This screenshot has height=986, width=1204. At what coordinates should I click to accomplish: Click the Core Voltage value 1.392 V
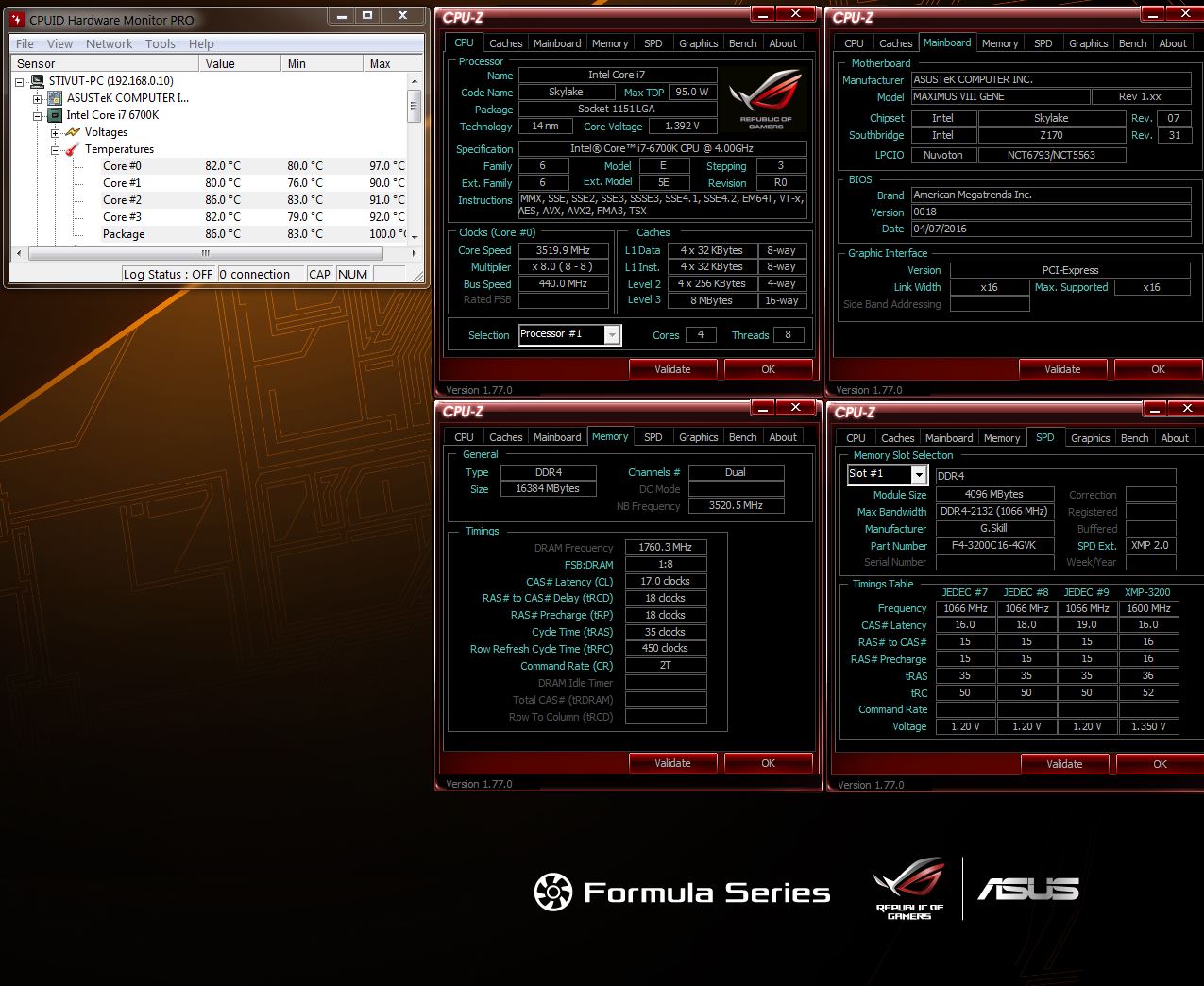tap(682, 127)
